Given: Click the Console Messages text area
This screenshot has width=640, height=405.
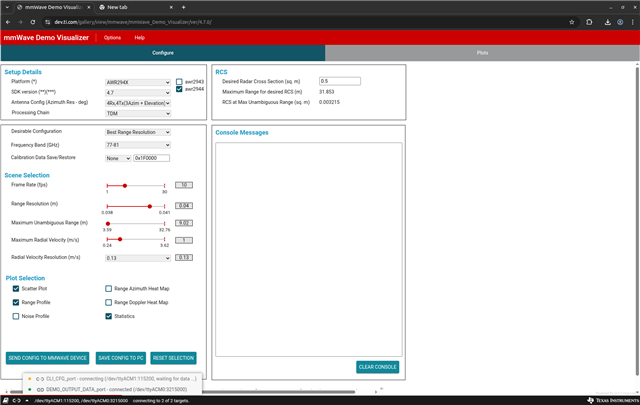Looking at the screenshot, I should click(x=309, y=249).
